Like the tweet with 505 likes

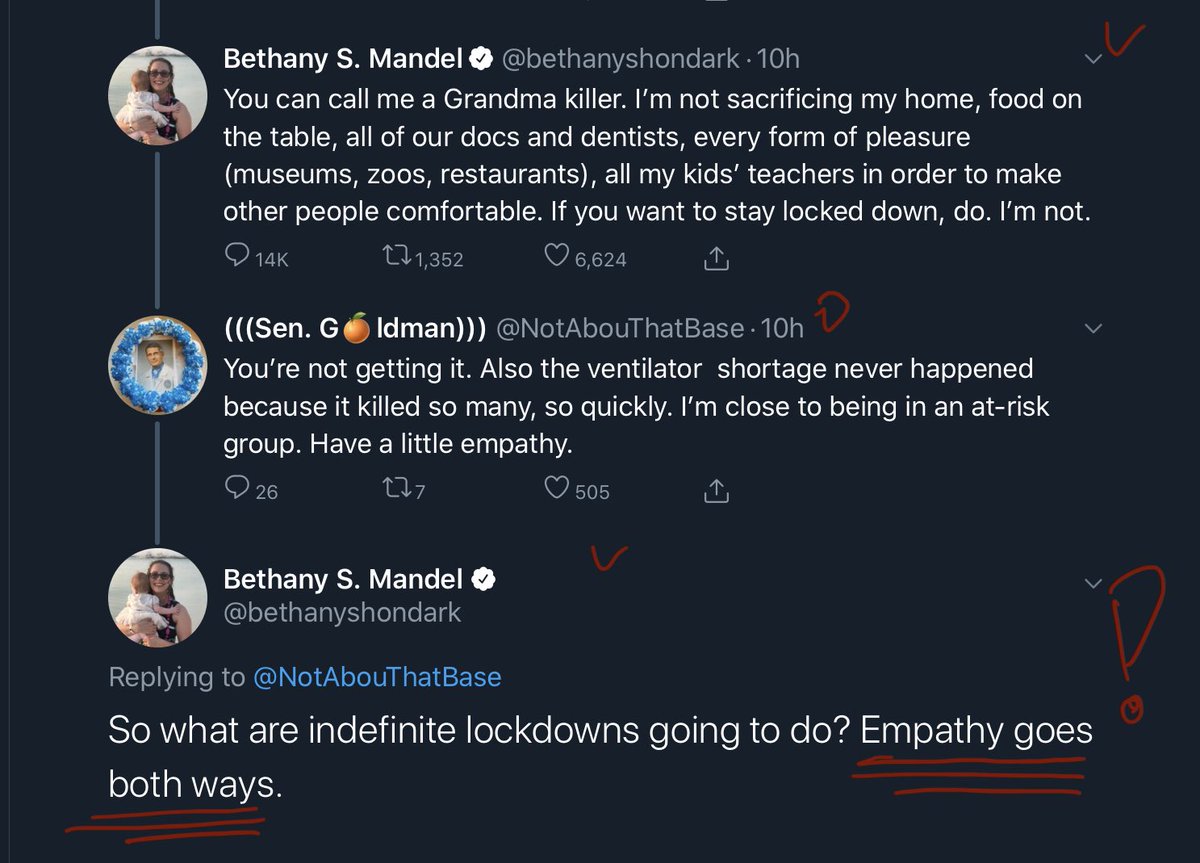tap(557, 488)
